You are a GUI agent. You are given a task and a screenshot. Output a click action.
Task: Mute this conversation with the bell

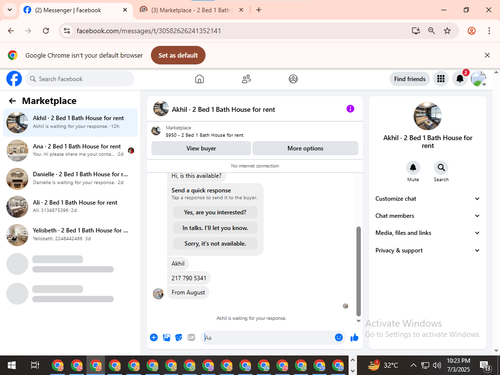click(413, 167)
